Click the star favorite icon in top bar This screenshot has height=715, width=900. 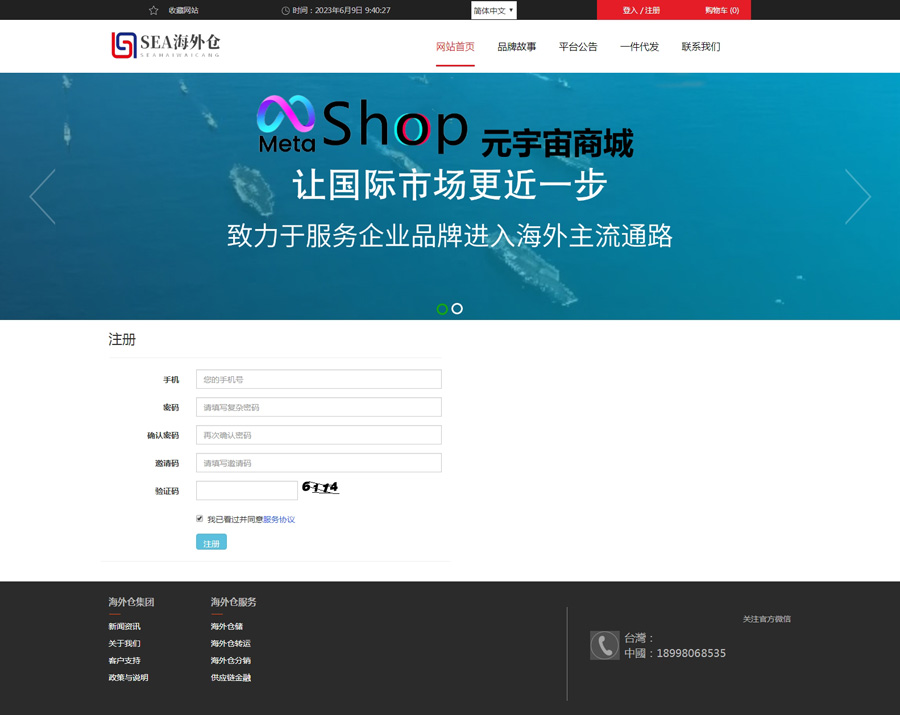(153, 10)
